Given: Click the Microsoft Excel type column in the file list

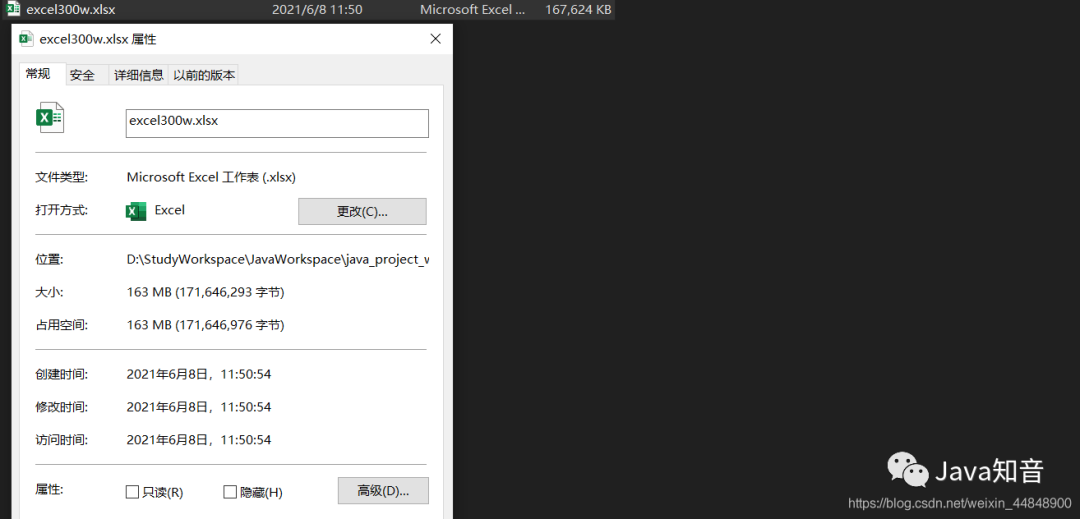Looking at the screenshot, I should coord(472,10).
